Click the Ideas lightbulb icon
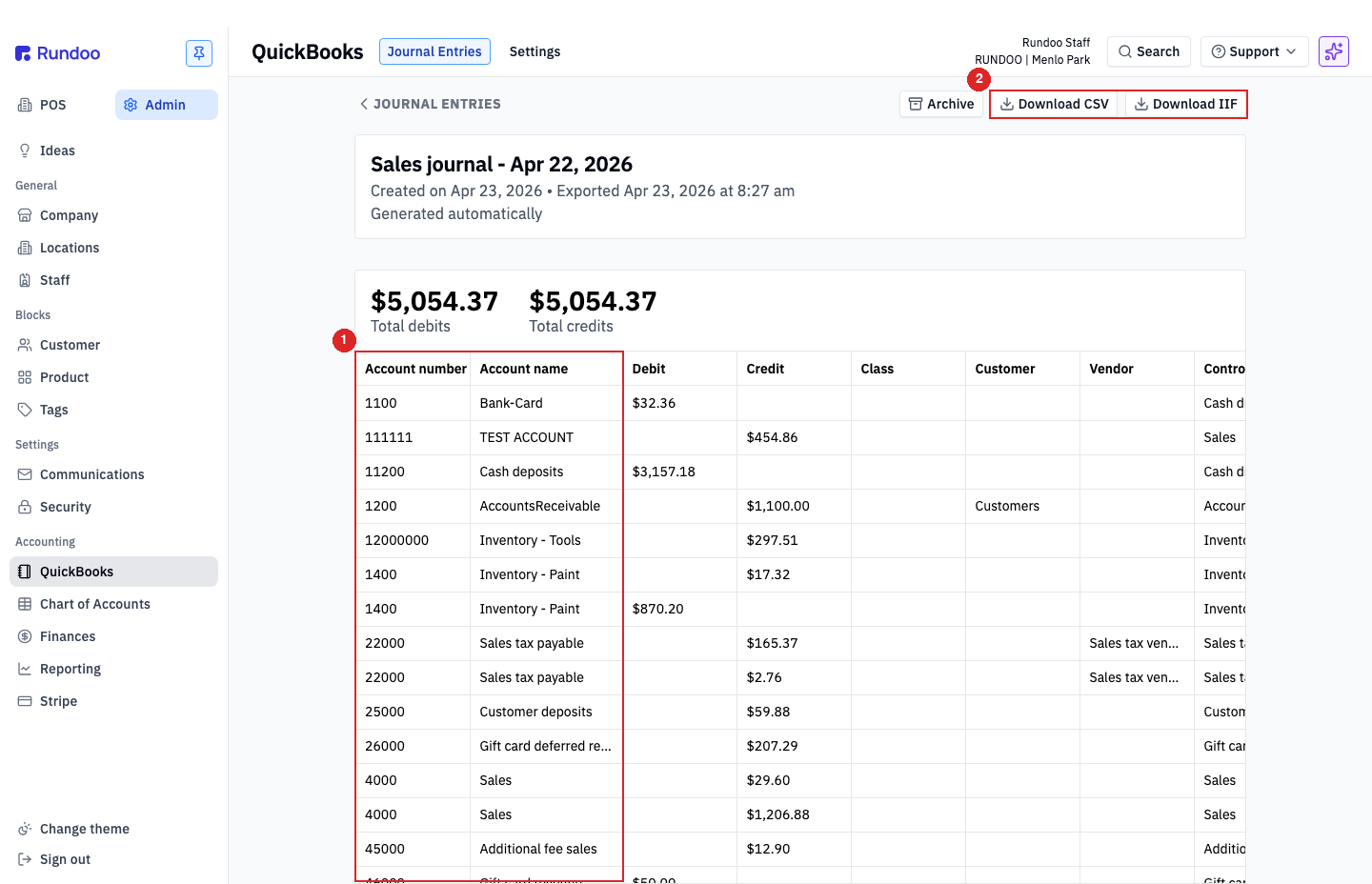The height and width of the screenshot is (884, 1372). pyautogui.click(x=25, y=151)
